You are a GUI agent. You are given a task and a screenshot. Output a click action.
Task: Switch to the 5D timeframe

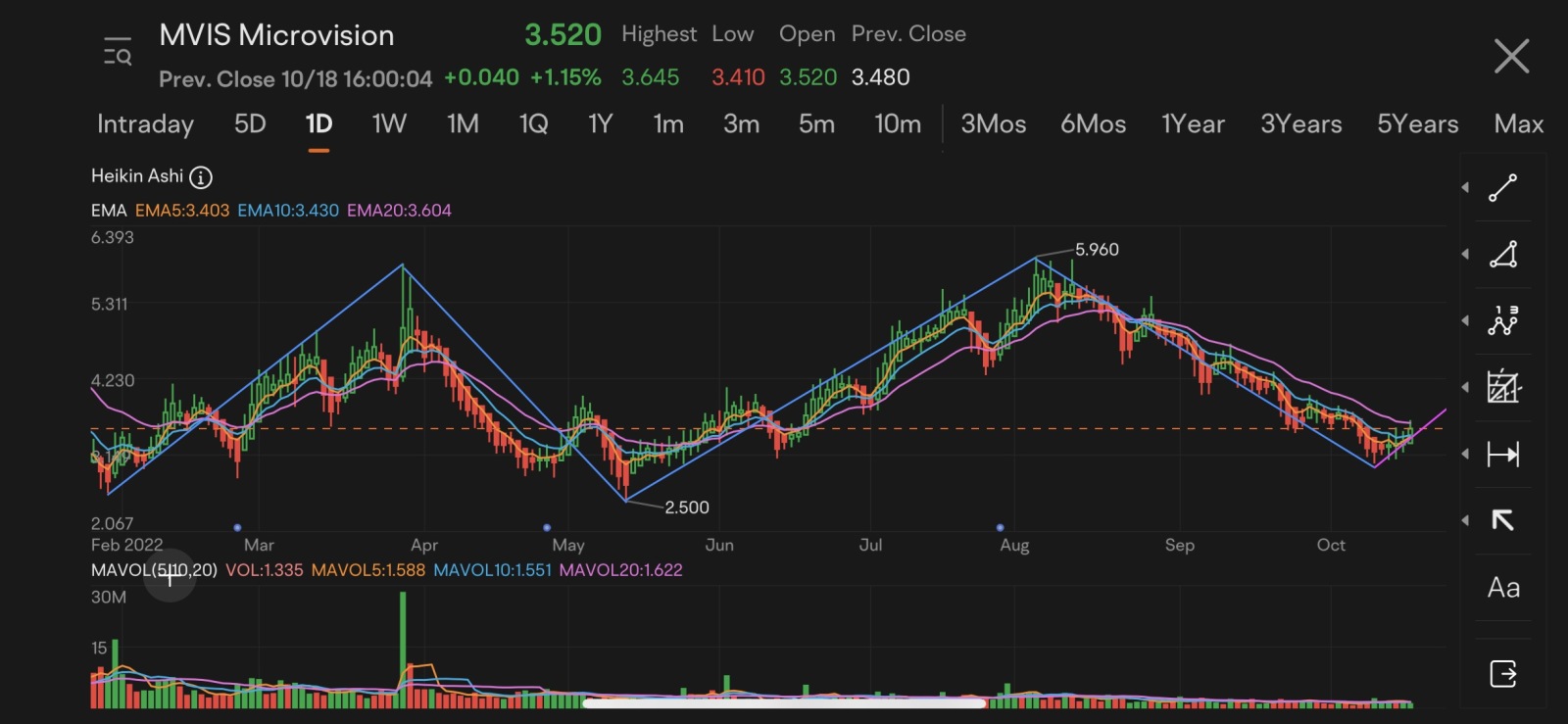pyautogui.click(x=250, y=123)
